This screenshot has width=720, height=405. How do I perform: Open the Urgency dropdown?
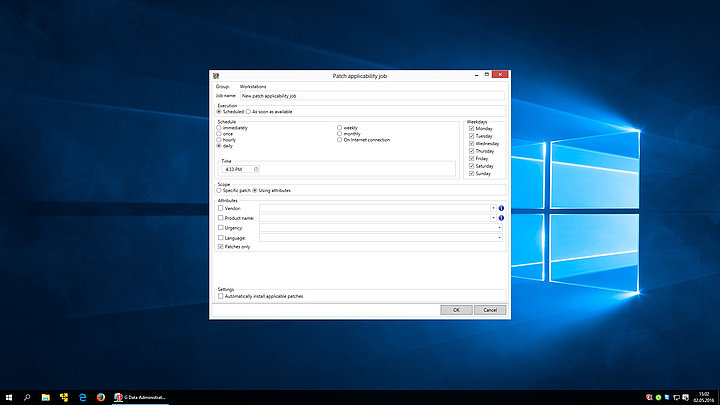(x=498, y=228)
